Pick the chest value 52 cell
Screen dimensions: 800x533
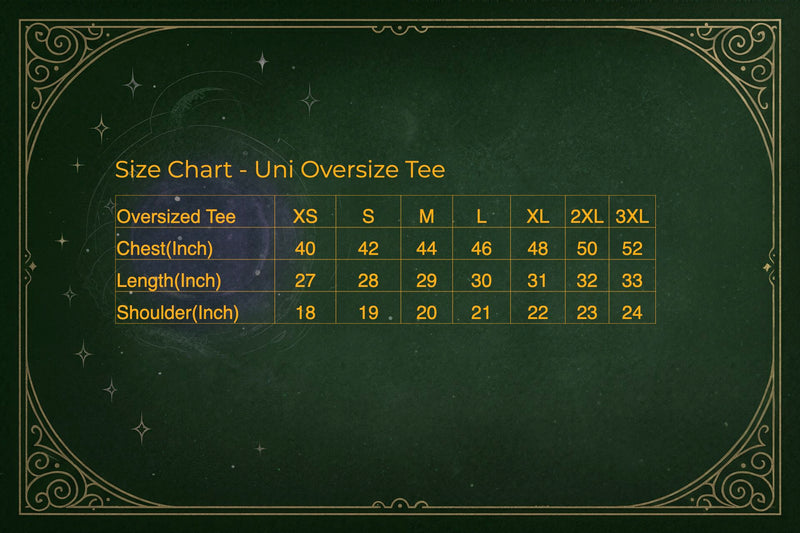pos(632,248)
